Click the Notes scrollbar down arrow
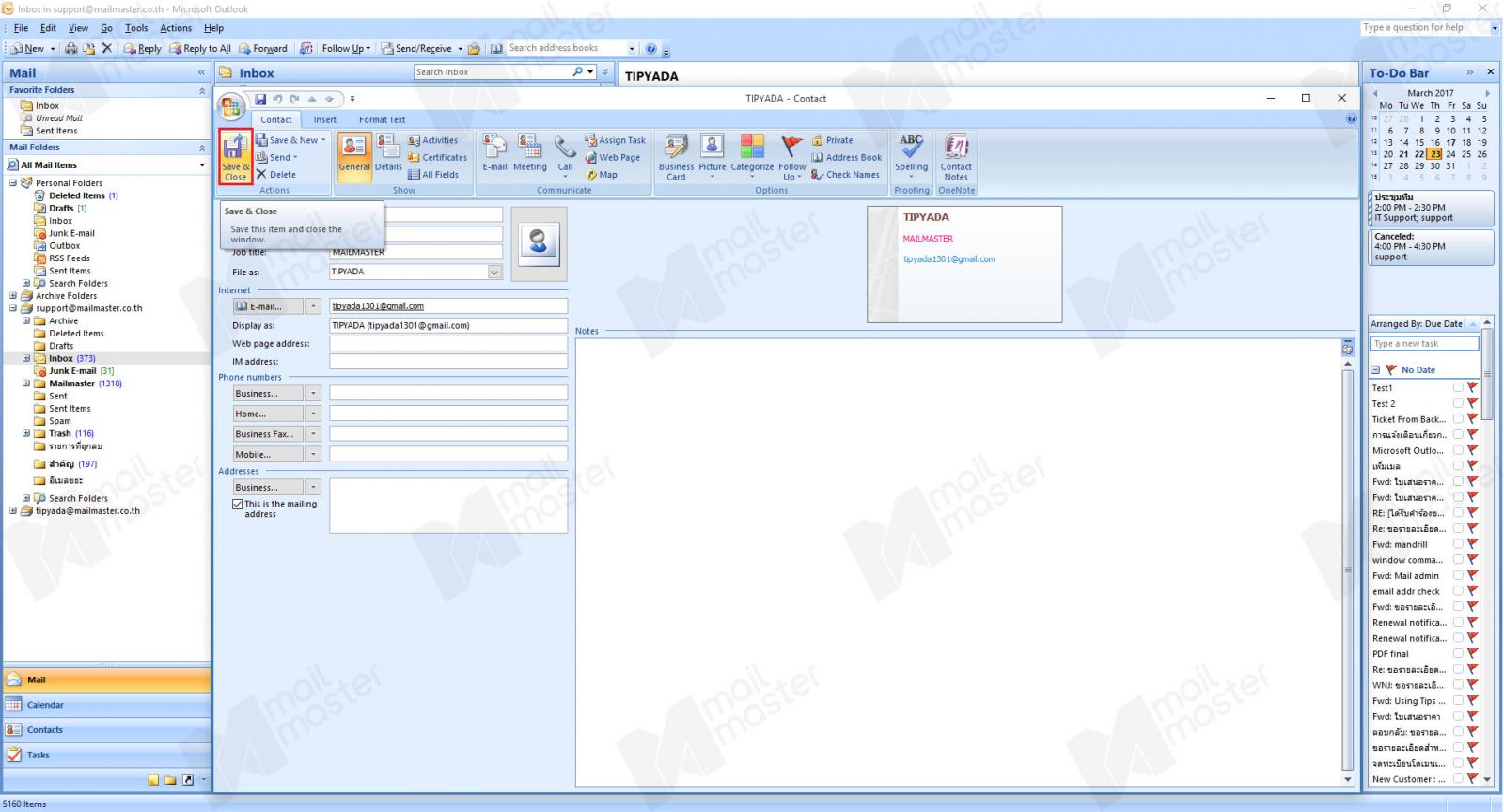 [1347, 779]
